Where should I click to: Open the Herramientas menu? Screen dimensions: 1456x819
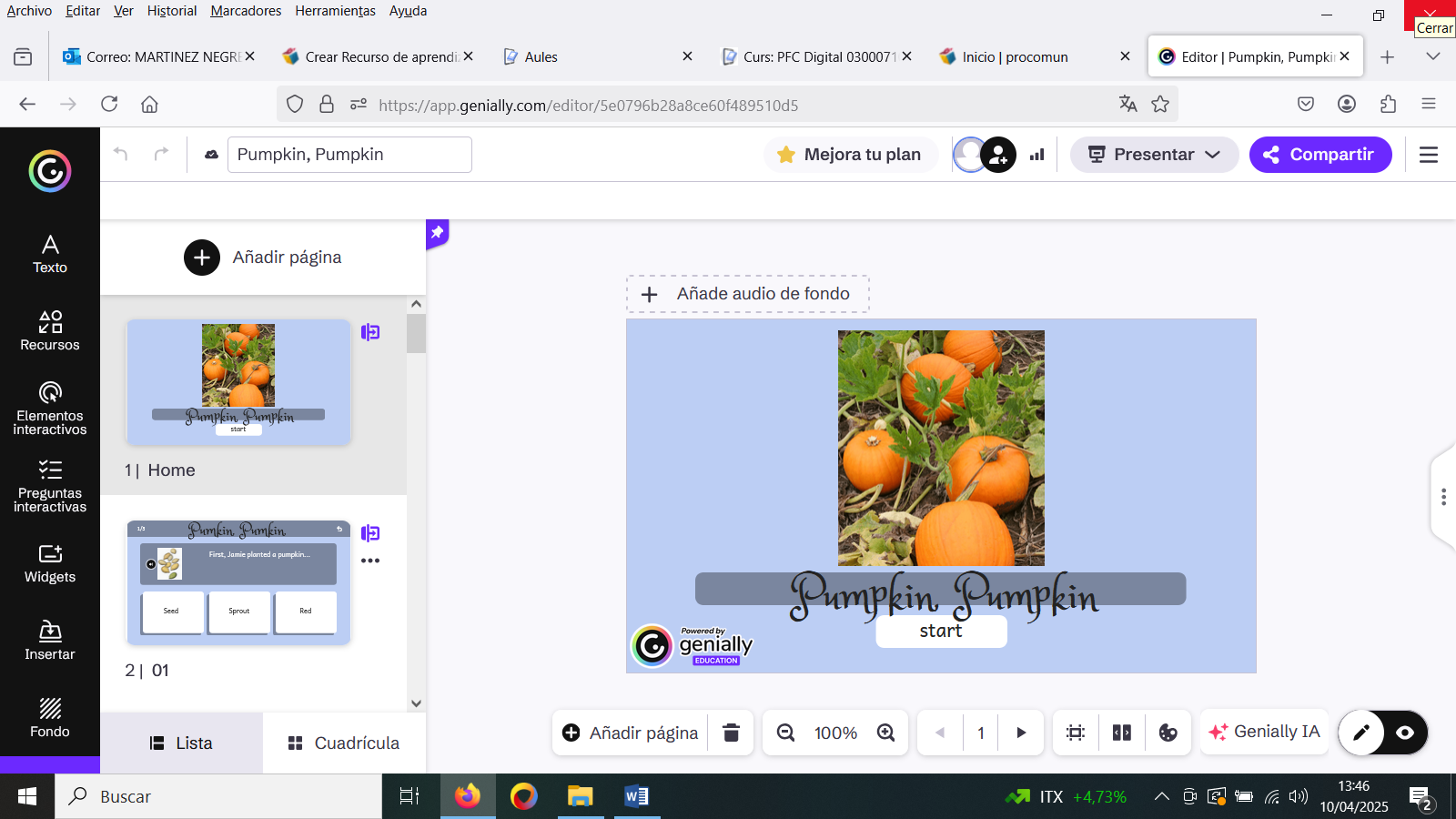[x=335, y=11]
